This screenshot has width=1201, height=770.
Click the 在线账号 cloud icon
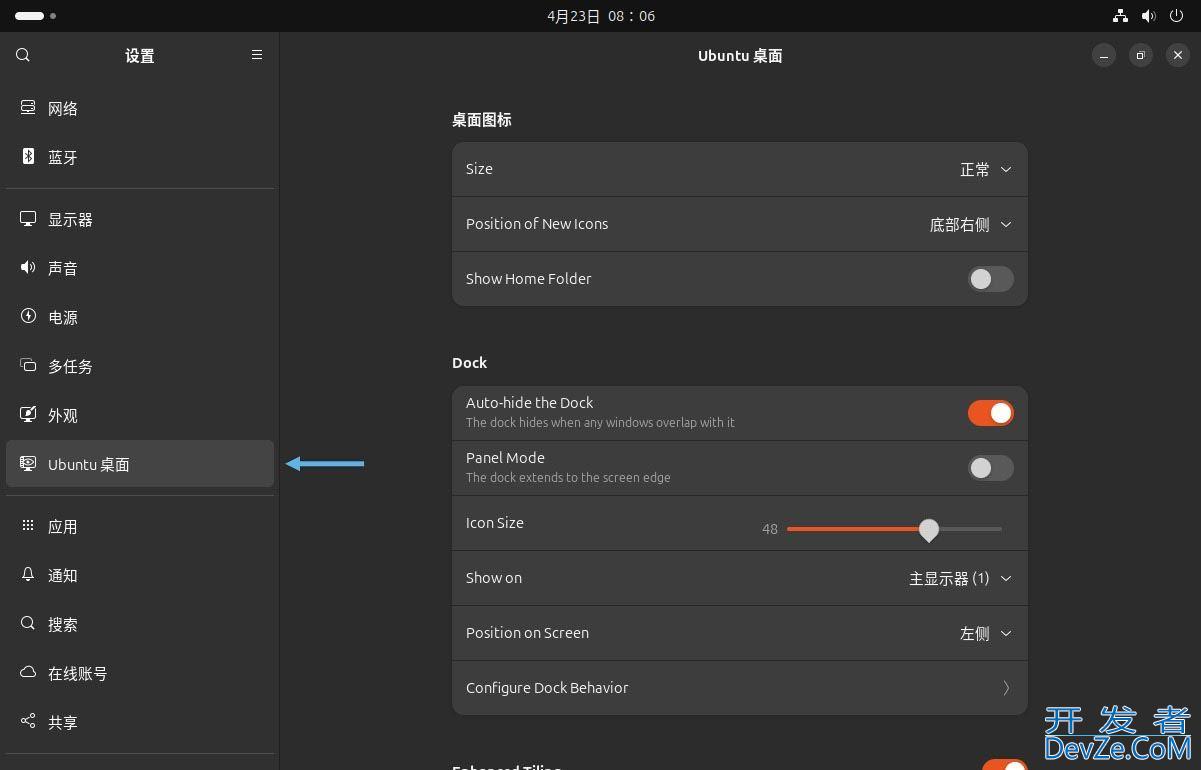[28, 673]
